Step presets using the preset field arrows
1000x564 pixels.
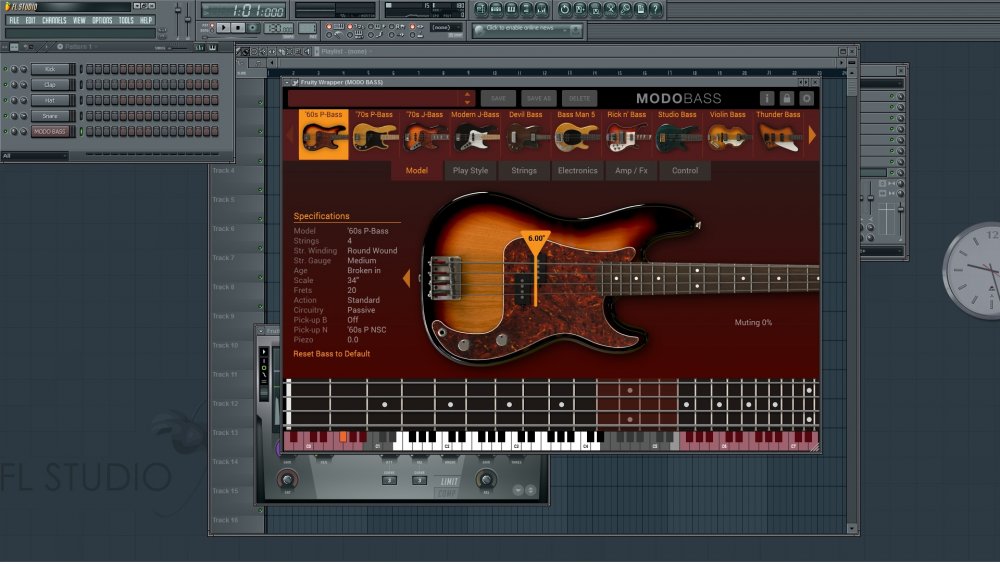pos(467,98)
